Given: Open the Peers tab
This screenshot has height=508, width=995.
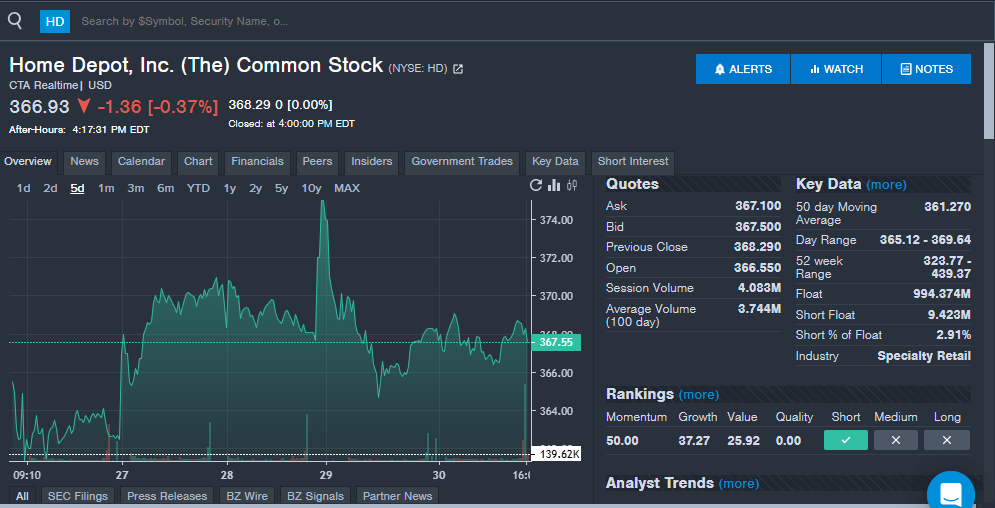Looking at the screenshot, I should point(317,162).
